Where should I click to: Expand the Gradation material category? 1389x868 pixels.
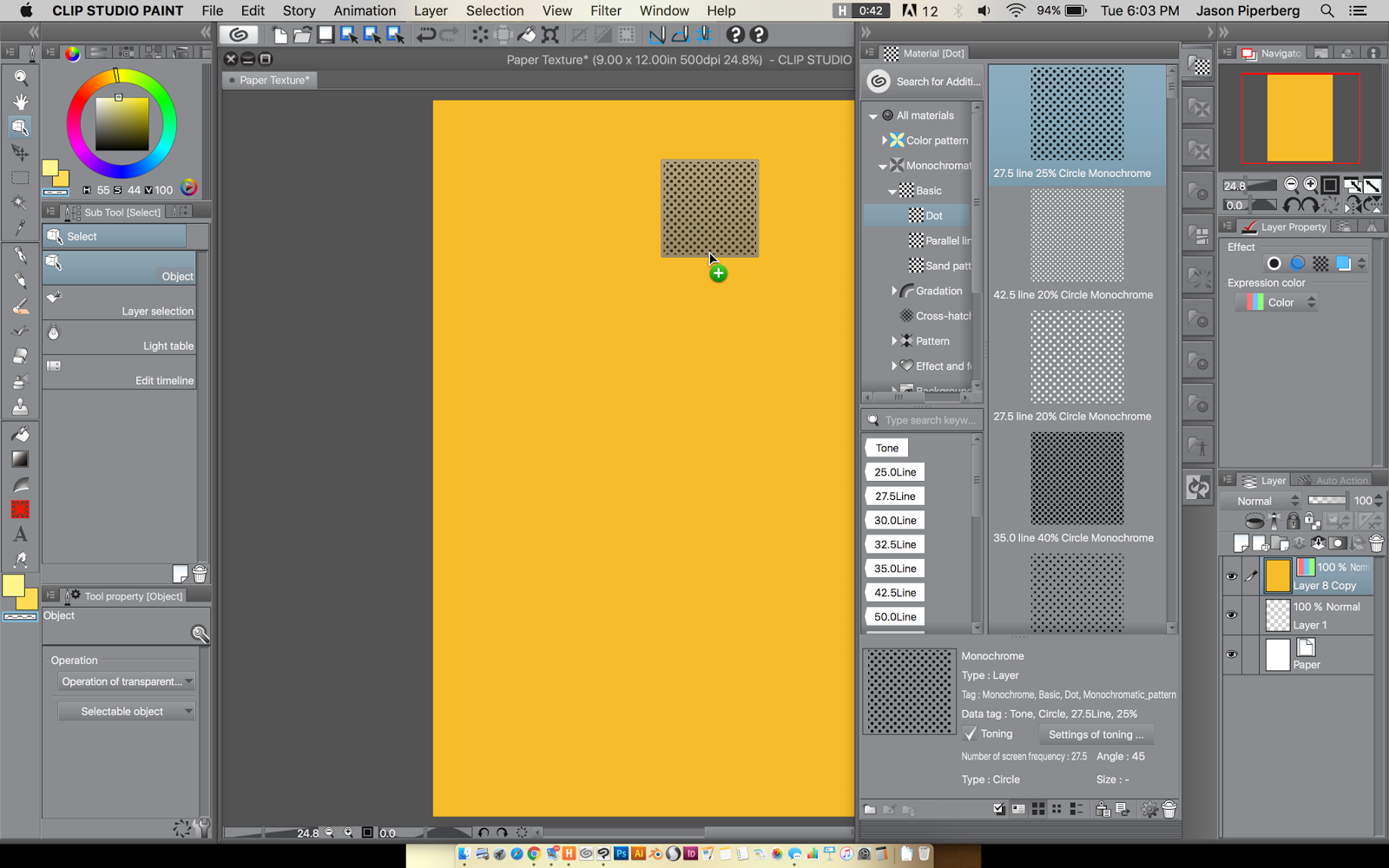pos(895,291)
